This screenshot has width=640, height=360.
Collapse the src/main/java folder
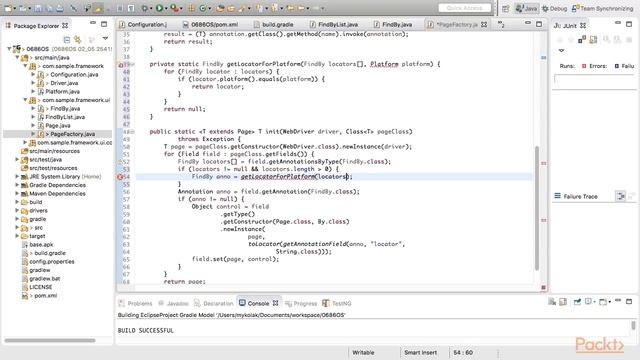18,58
